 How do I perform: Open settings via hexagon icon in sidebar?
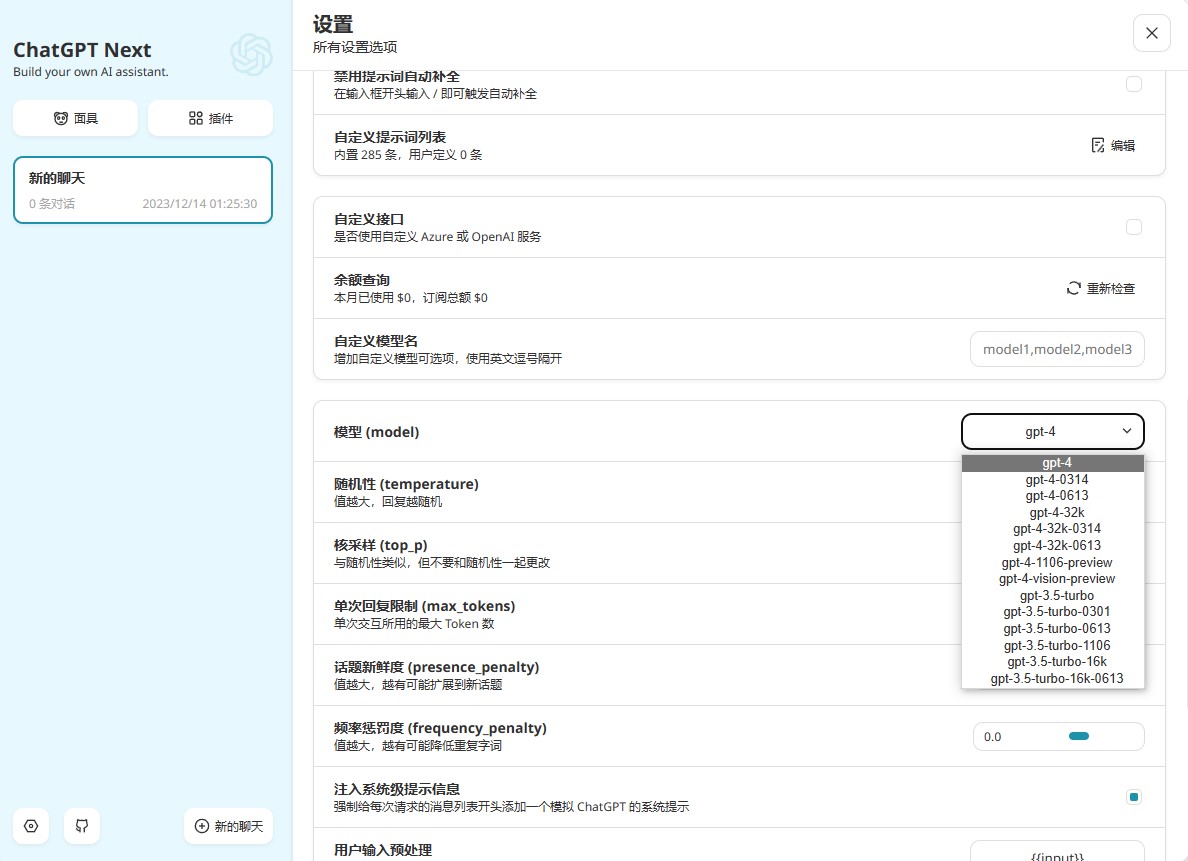(31, 826)
